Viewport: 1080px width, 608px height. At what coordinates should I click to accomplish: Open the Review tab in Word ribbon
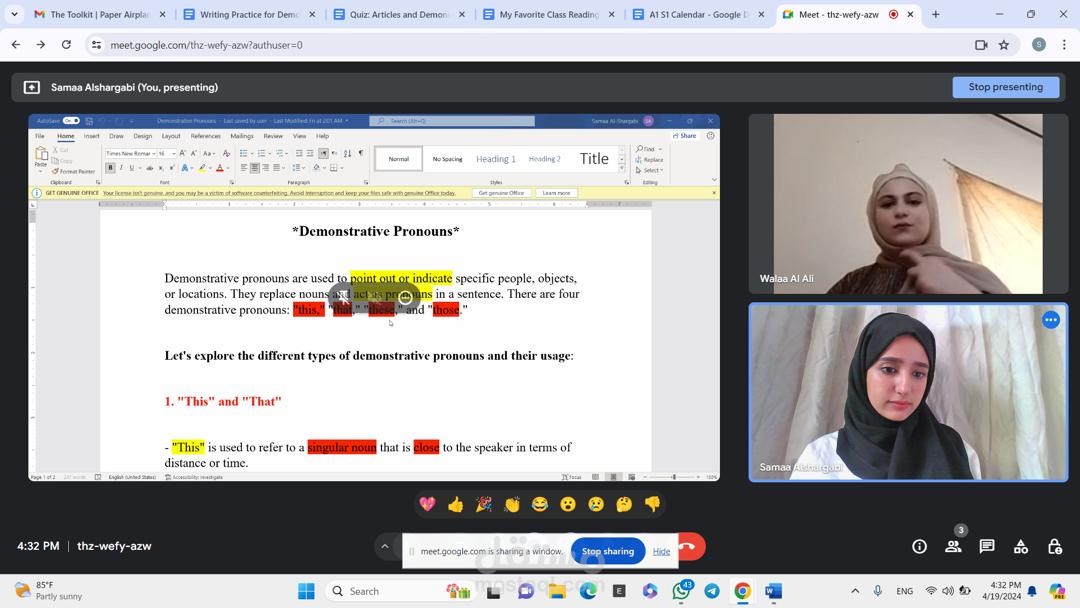(x=273, y=136)
